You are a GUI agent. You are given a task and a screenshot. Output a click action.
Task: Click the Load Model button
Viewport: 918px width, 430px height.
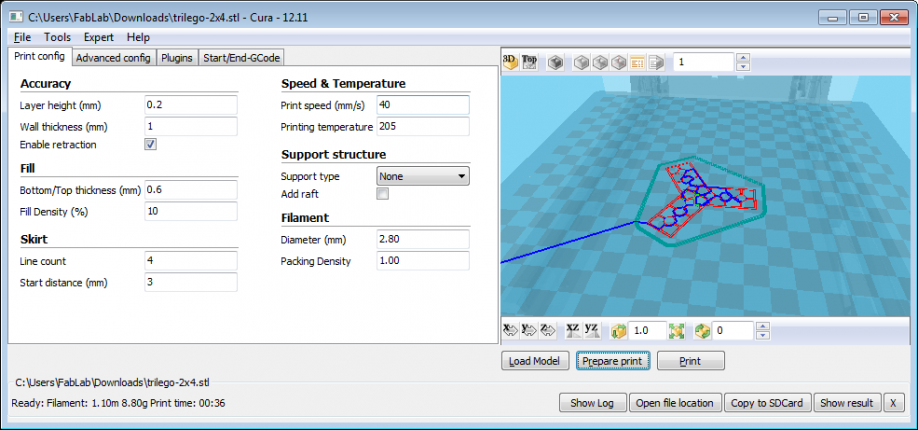[x=535, y=361]
